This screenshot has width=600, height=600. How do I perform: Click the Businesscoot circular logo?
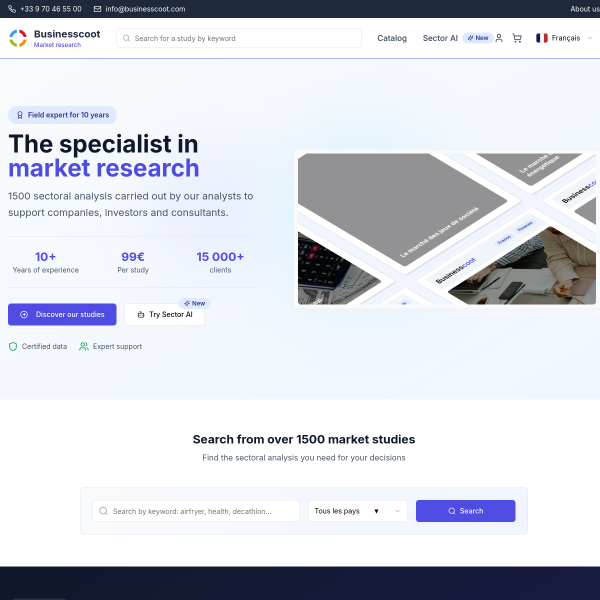click(18, 38)
